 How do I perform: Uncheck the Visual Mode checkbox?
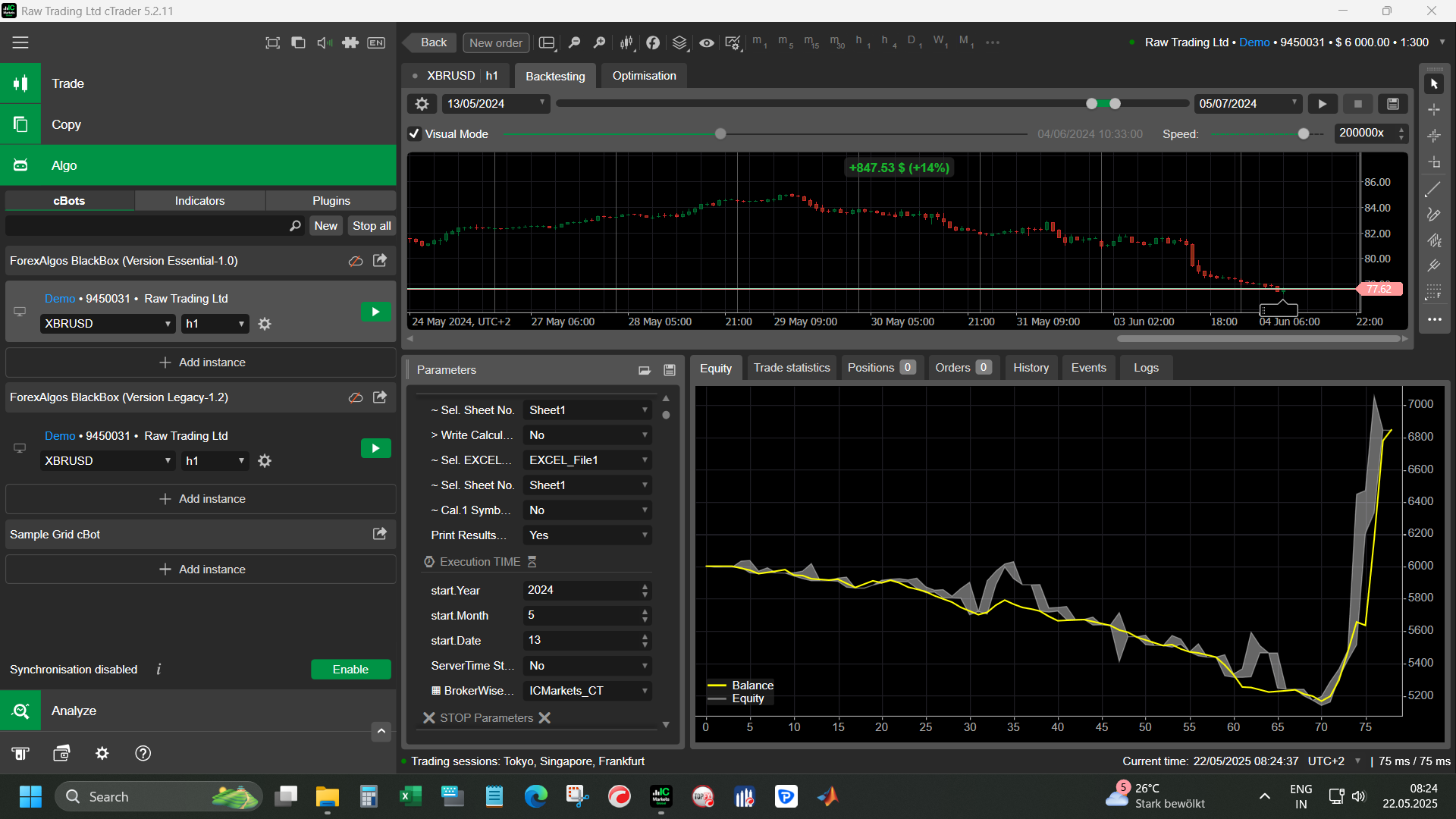[x=414, y=134]
